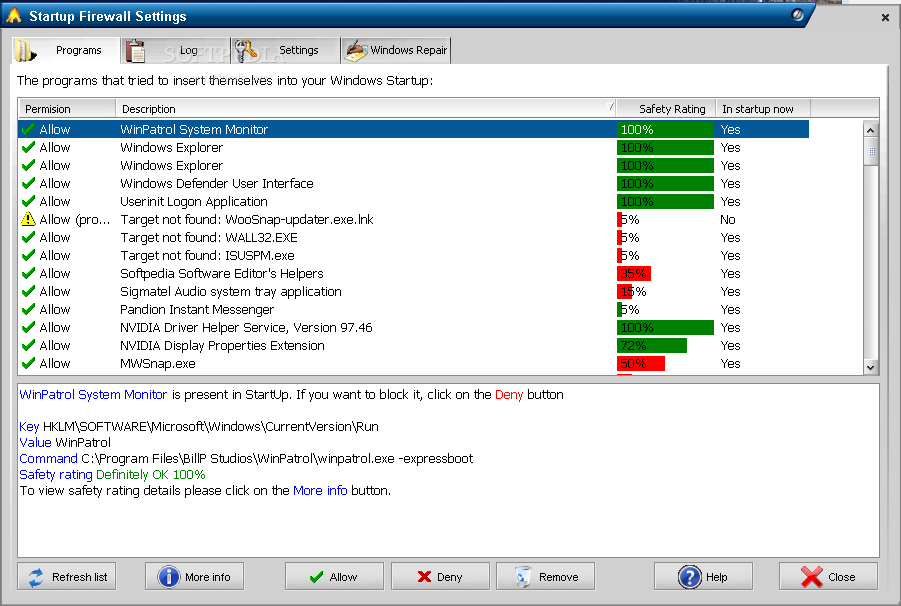Click green checkmark for NVIDIA Display Properties Extension
Image resolution: width=901 pixels, height=606 pixels.
pos(28,345)
